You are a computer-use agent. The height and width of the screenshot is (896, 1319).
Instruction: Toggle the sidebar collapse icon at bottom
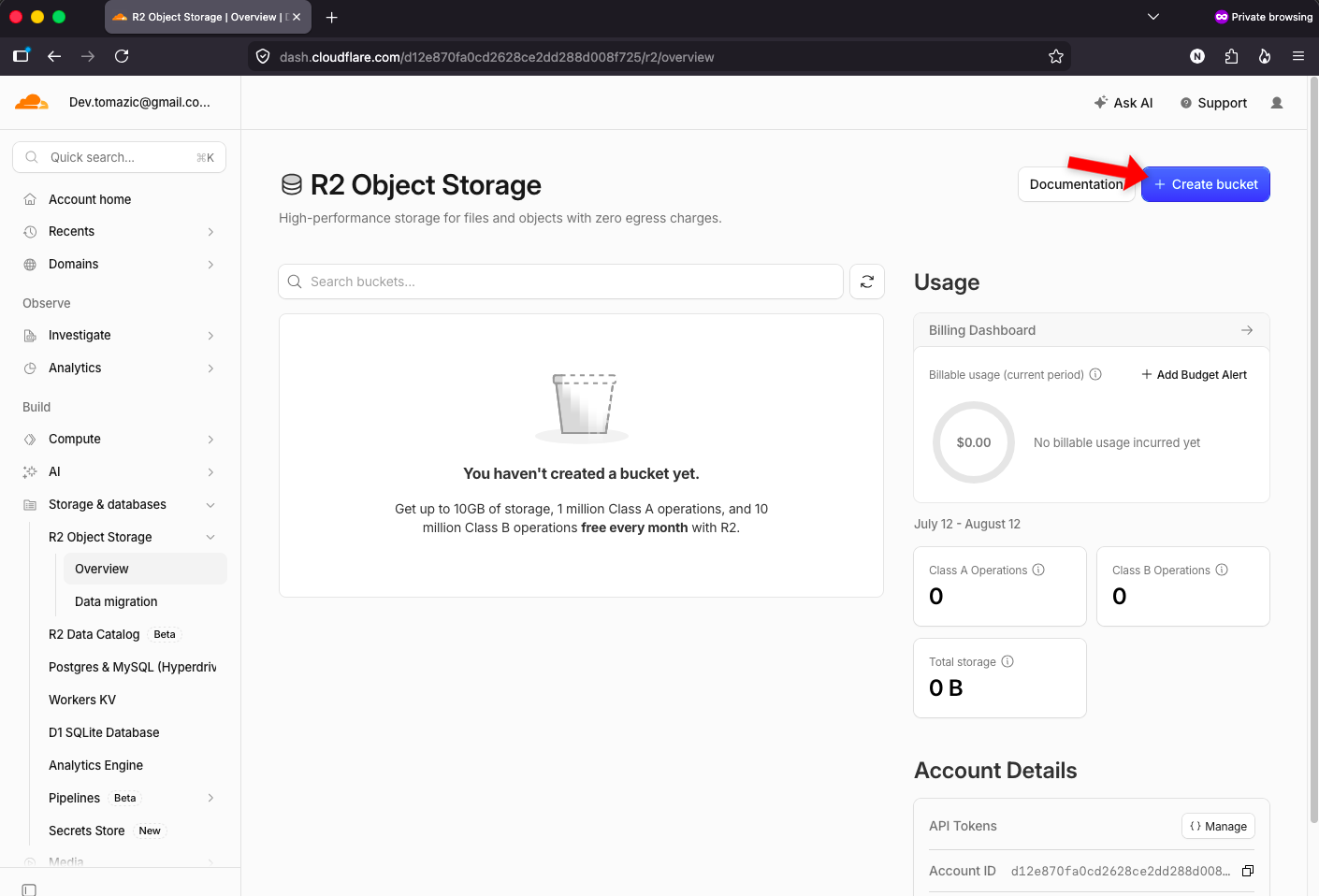29,889
